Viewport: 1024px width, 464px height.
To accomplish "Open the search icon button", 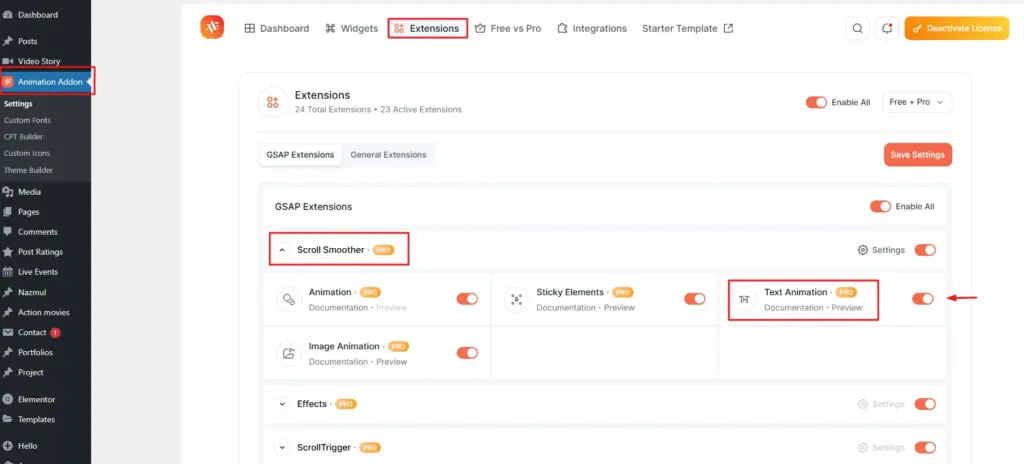I will point(857,28).
